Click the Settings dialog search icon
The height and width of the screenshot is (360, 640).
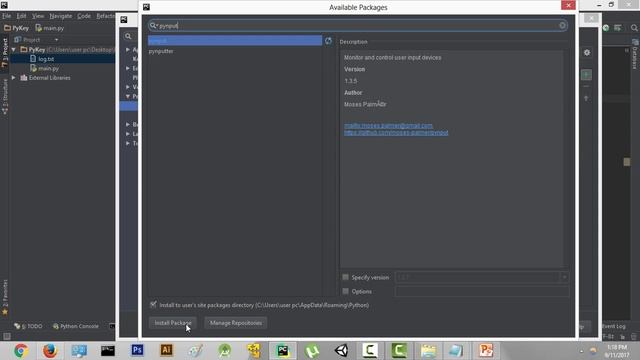[128, 36]
